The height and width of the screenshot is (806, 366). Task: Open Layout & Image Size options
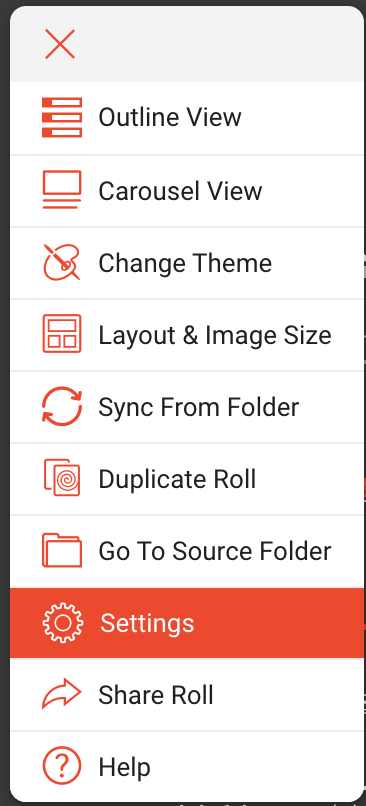point(187,335)
